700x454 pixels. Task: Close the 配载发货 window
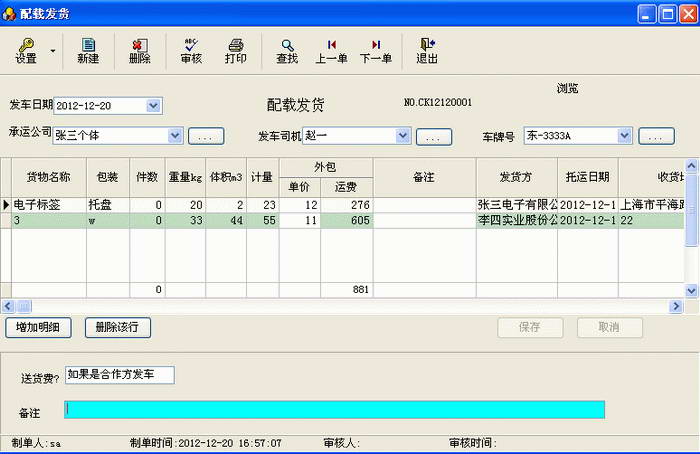tap(688, 14)
